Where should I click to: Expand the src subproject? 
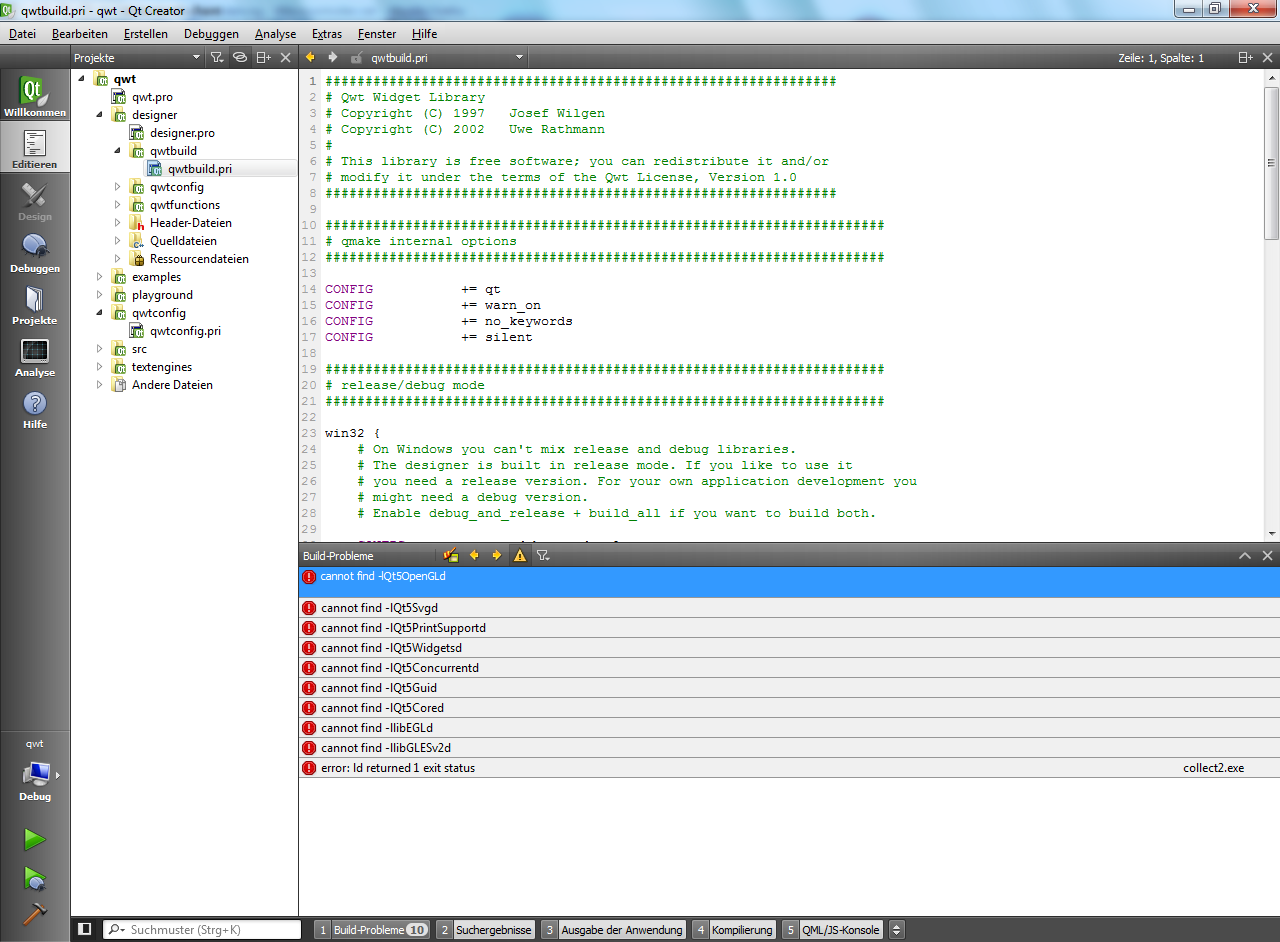pyautogui.click(x=98, y=349)
